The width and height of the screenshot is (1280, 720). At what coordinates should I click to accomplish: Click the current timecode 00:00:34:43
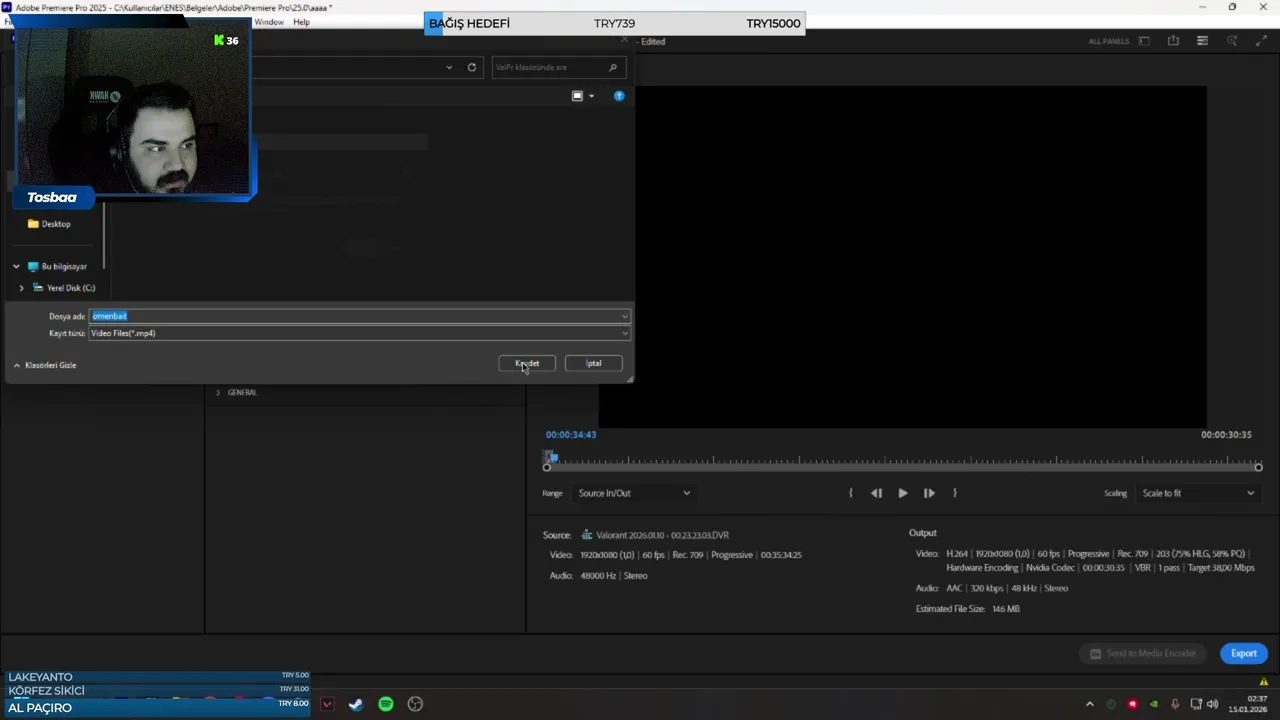pos(570,435)
